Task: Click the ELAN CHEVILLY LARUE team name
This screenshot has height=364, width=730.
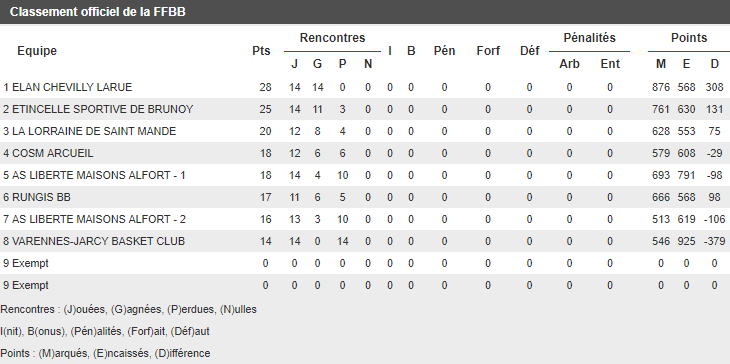Action: click(x=72, y=88)
